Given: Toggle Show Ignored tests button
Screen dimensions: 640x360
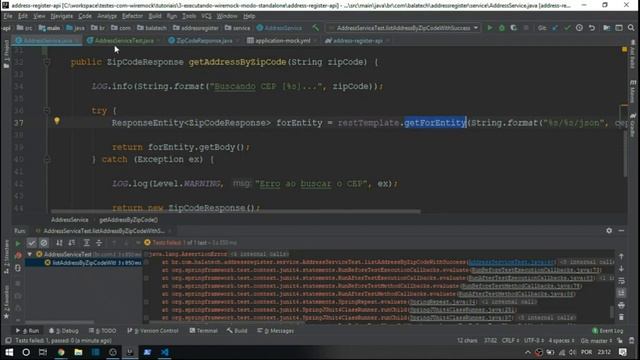Looking at the screenshot, I should (44, 243).
